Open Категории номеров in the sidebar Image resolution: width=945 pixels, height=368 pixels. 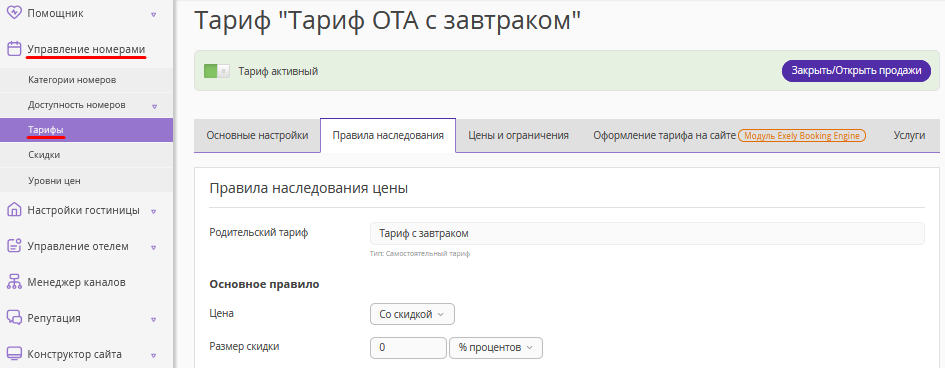[x=72, y=80]
